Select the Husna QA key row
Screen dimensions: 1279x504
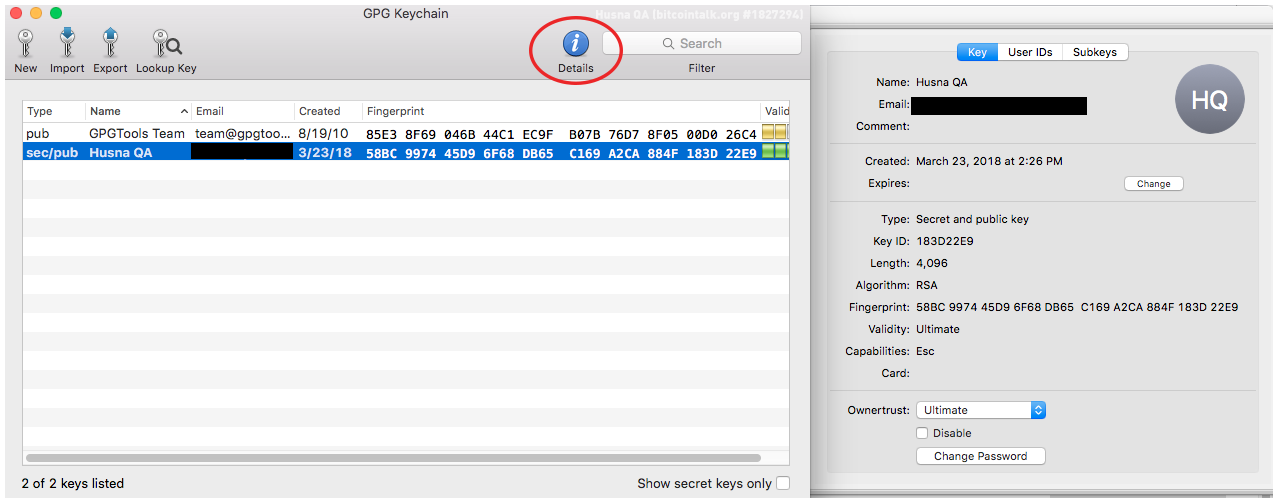coord(406,152)
